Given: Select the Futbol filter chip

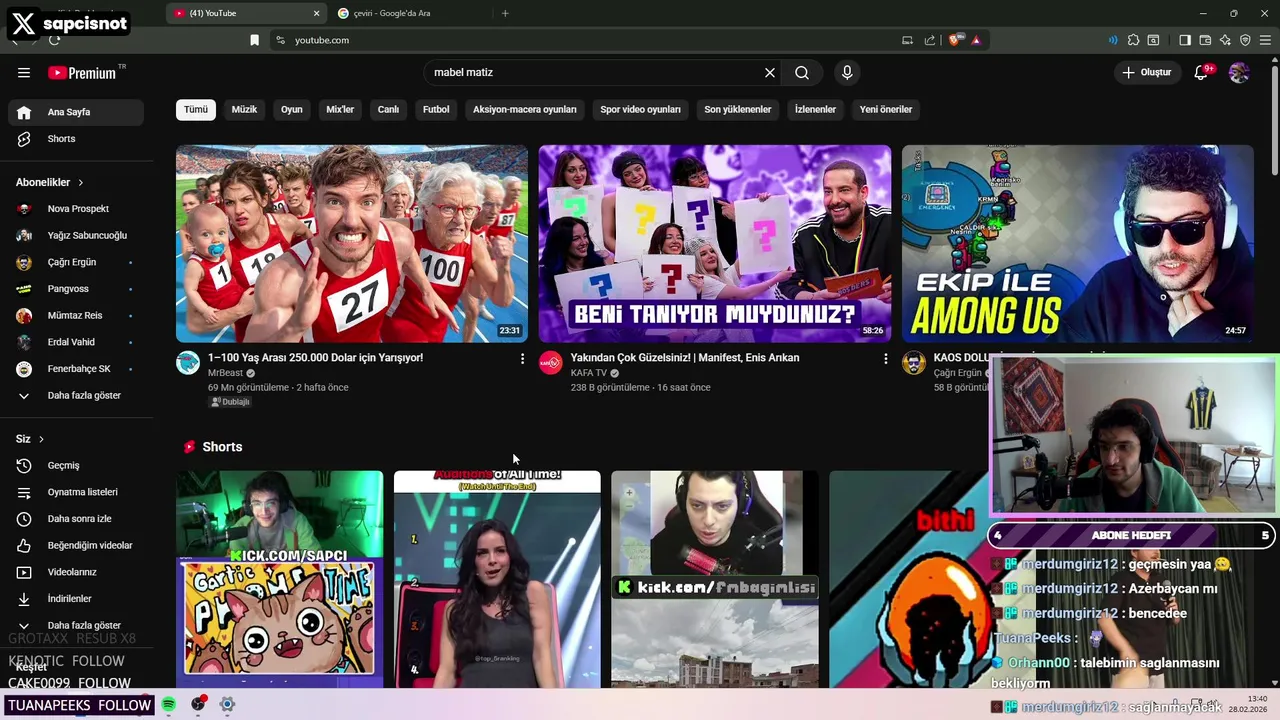Looking at the screenshot, I should pos(436,110).
